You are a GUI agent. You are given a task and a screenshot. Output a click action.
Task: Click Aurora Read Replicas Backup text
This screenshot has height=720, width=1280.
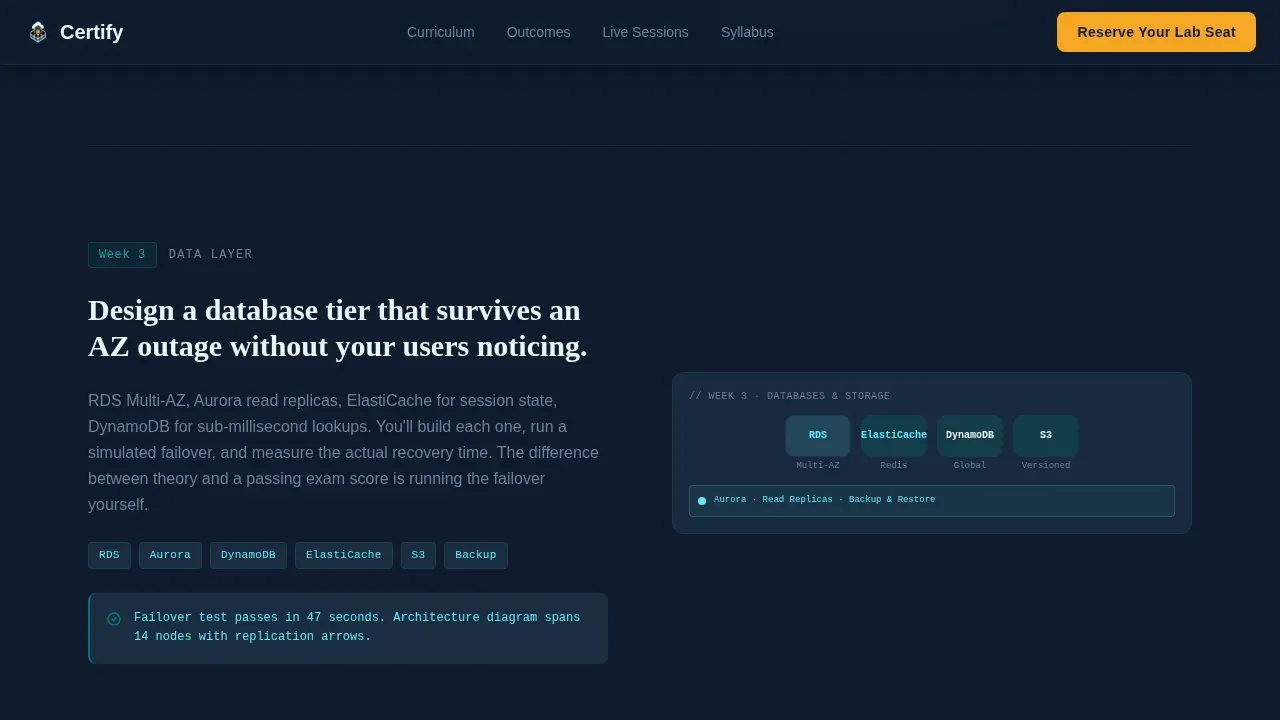(825, 500)
